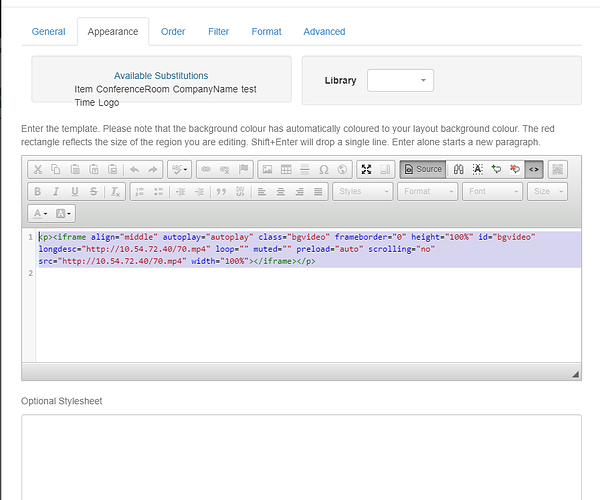
Task: Click the green arrow format-code icon
Action: 496,169
